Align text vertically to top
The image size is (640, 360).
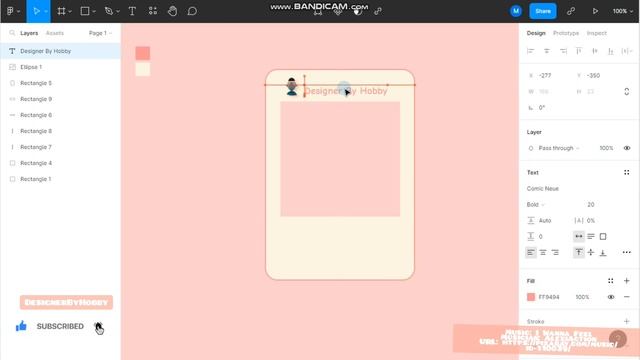tap(579, 252)
